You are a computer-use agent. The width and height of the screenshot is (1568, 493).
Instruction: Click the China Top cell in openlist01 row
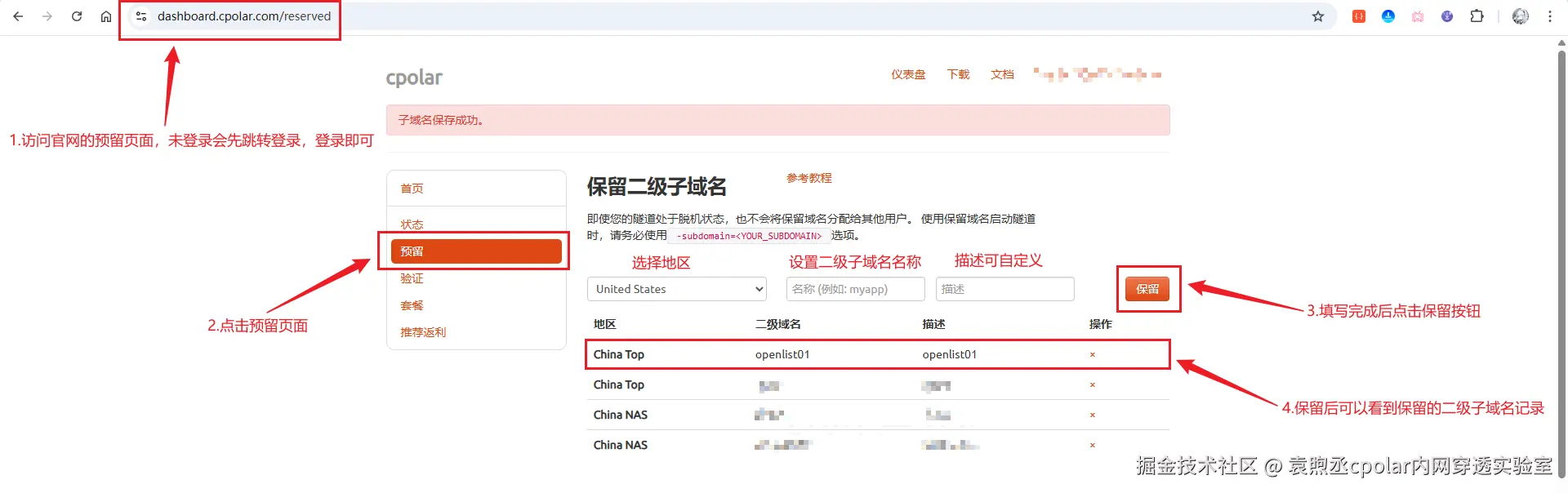(x=618, y=354)
